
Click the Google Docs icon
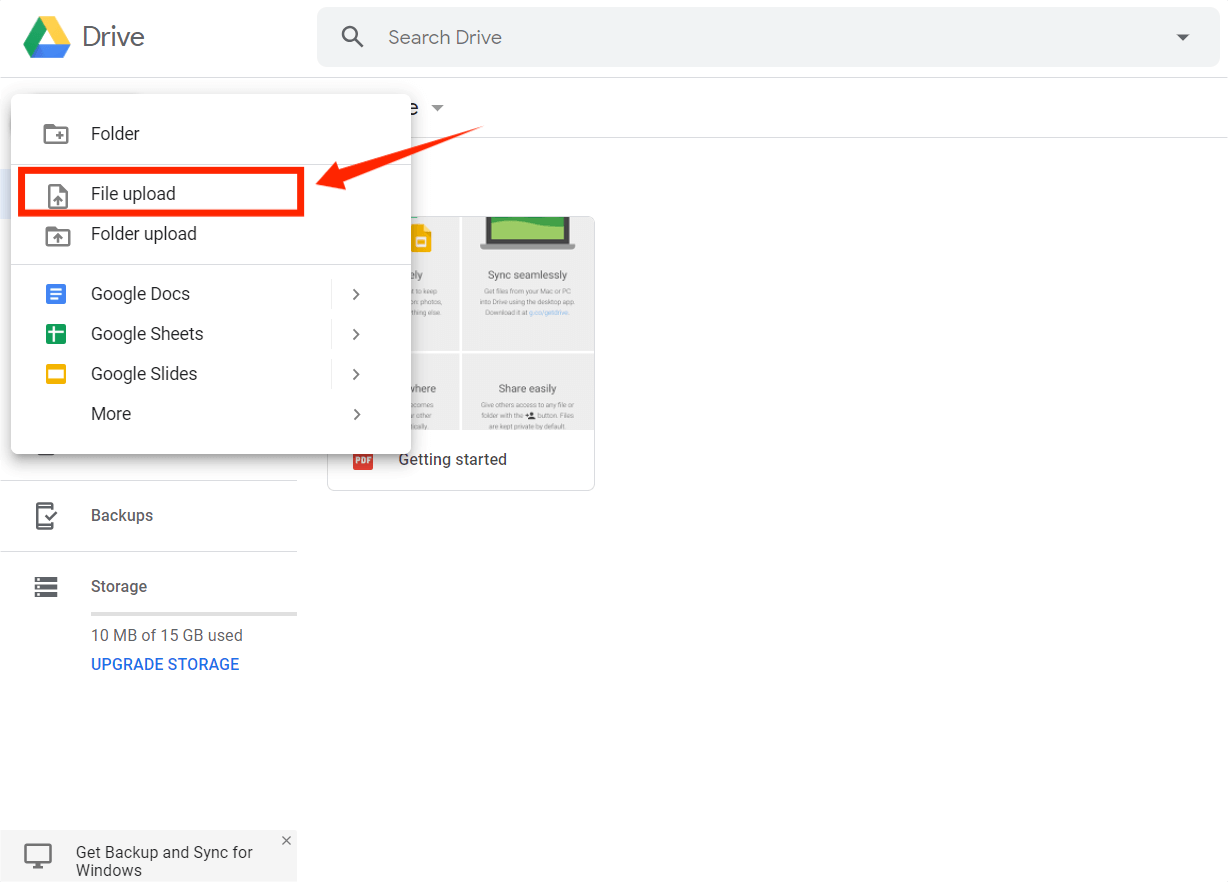click(56, 294)
